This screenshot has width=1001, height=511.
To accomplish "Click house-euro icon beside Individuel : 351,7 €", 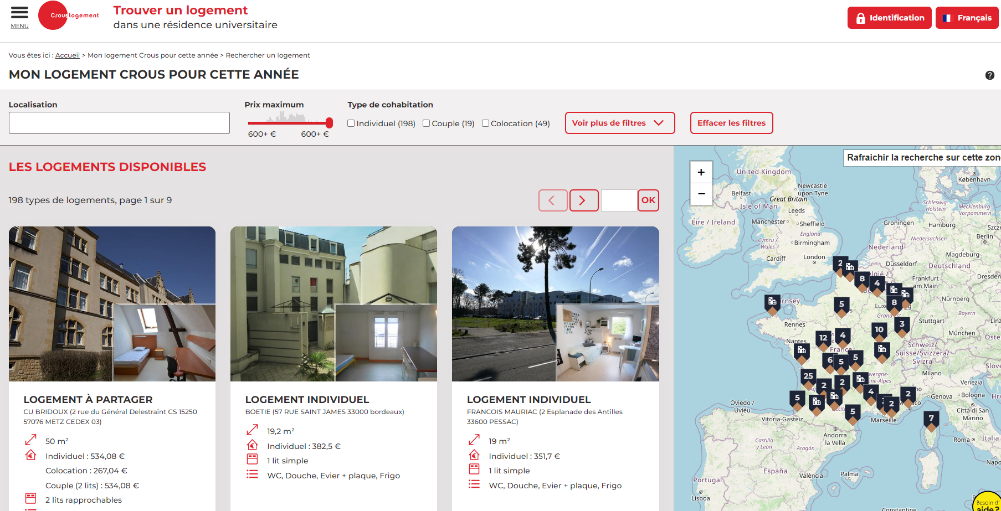I will 474,455.
